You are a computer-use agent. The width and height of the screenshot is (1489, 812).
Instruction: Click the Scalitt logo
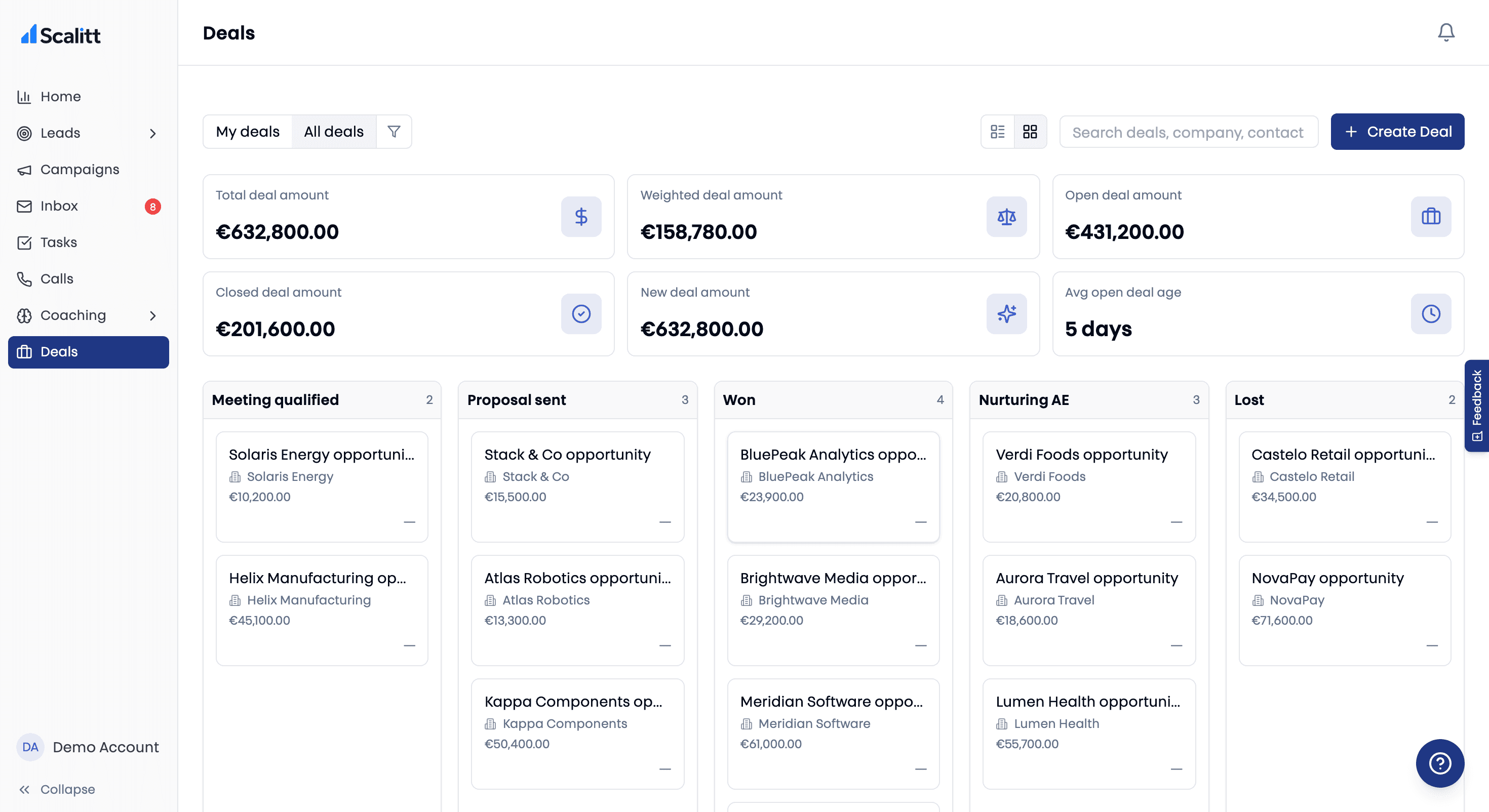click(61, 34)
